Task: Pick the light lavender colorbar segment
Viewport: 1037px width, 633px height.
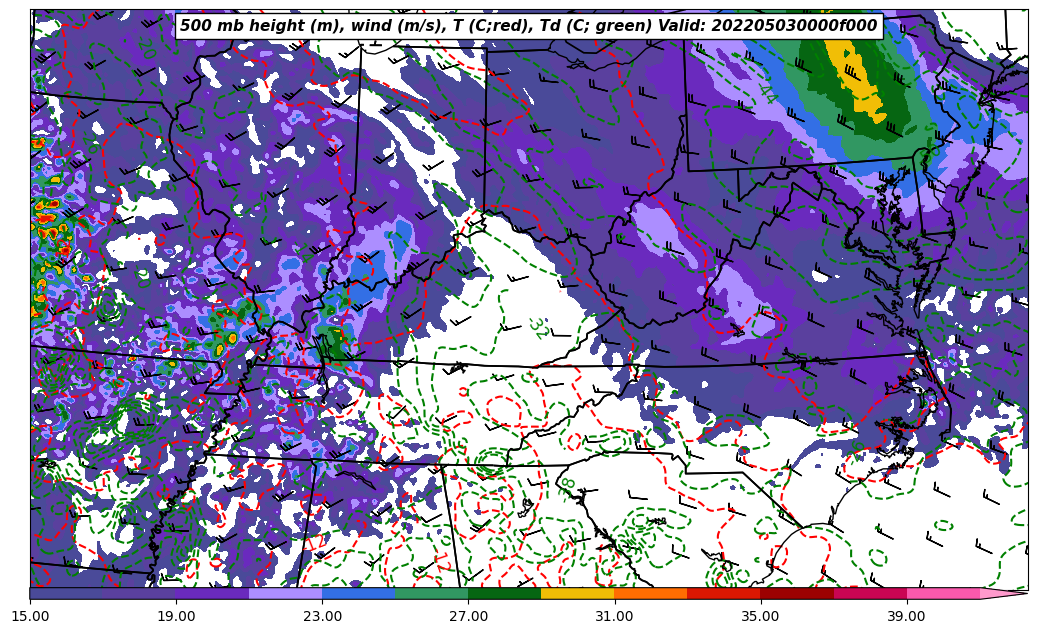Action: (x=285, y=593)
